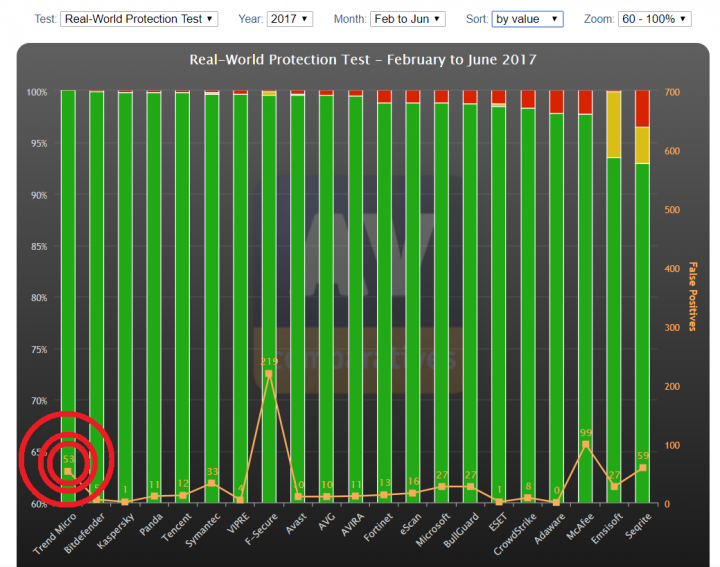Open the Test dropdown showing Real-World Protection Test

coord(139,19)
